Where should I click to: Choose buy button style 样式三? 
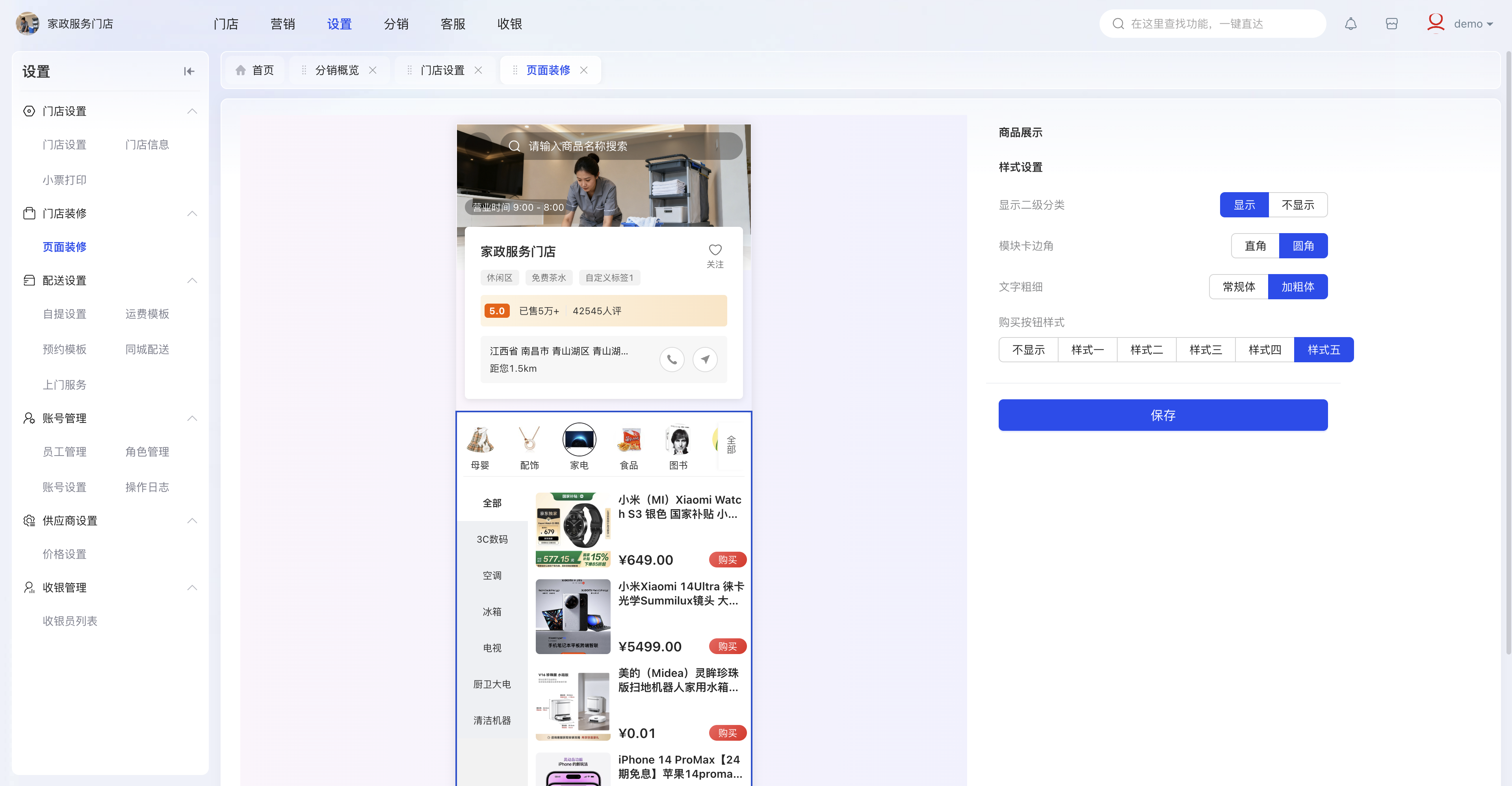[1205, 350]
